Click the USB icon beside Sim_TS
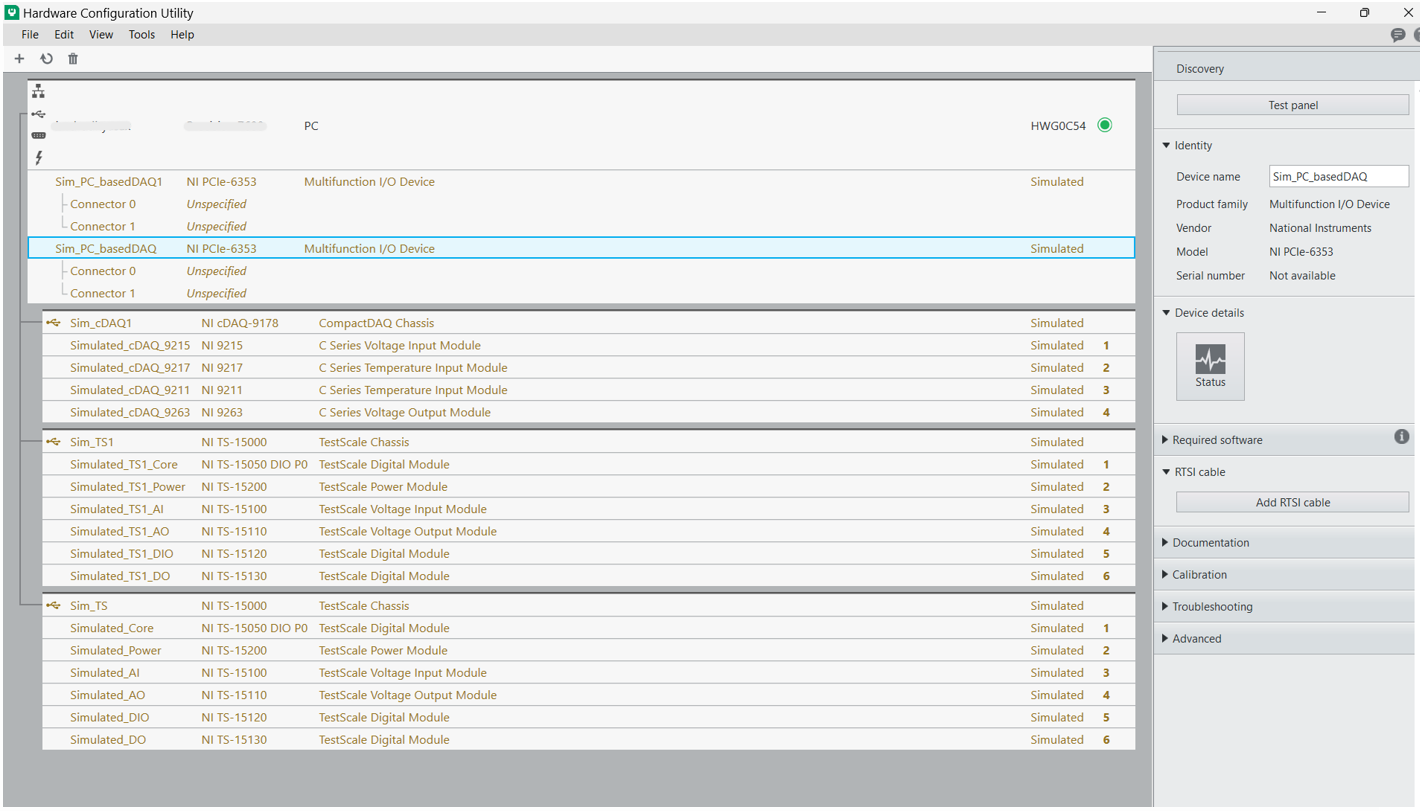Screen dimensions: 1420x811 point(53,606)
